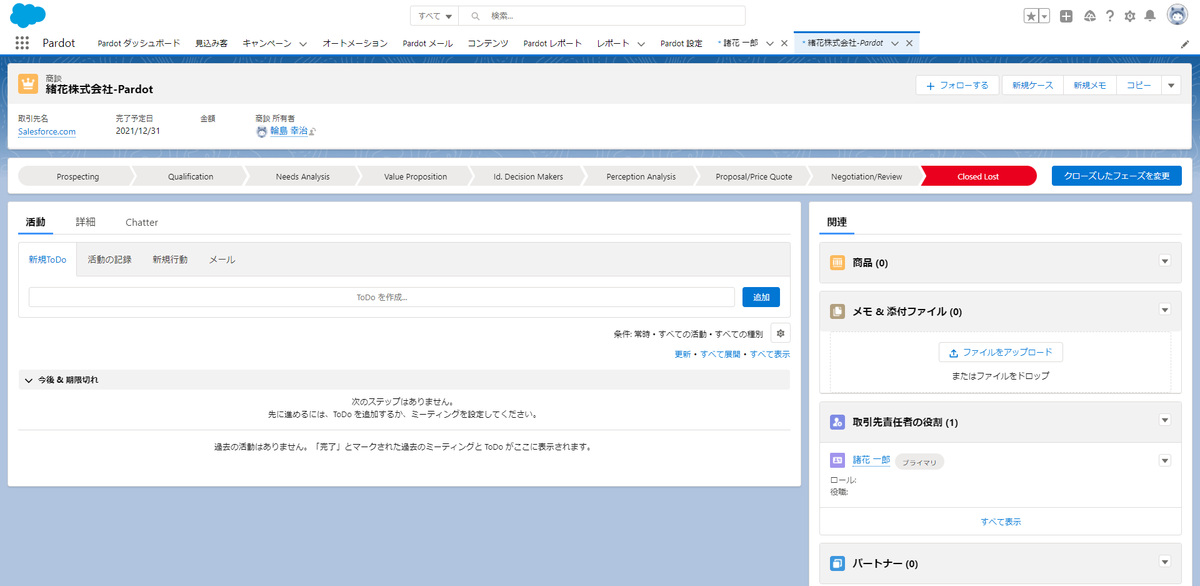Image resolution: width=1200 pixels, height=586 pixels.
Task: Open the App Launcher grid icon
Action: tap(22, 43)
